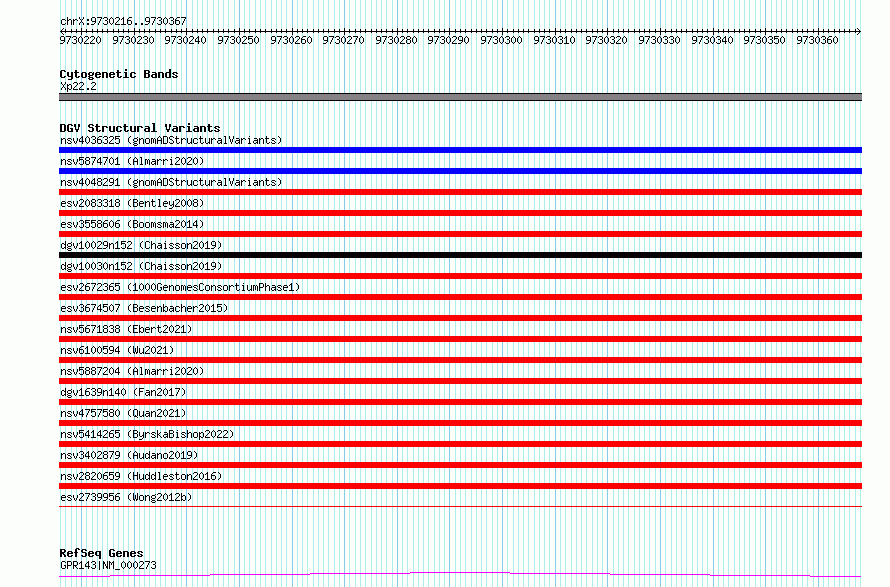This screenshot has width=890, height=587.
Task: Click the DGV Structural Variants track heading
Action: point(140,128)
